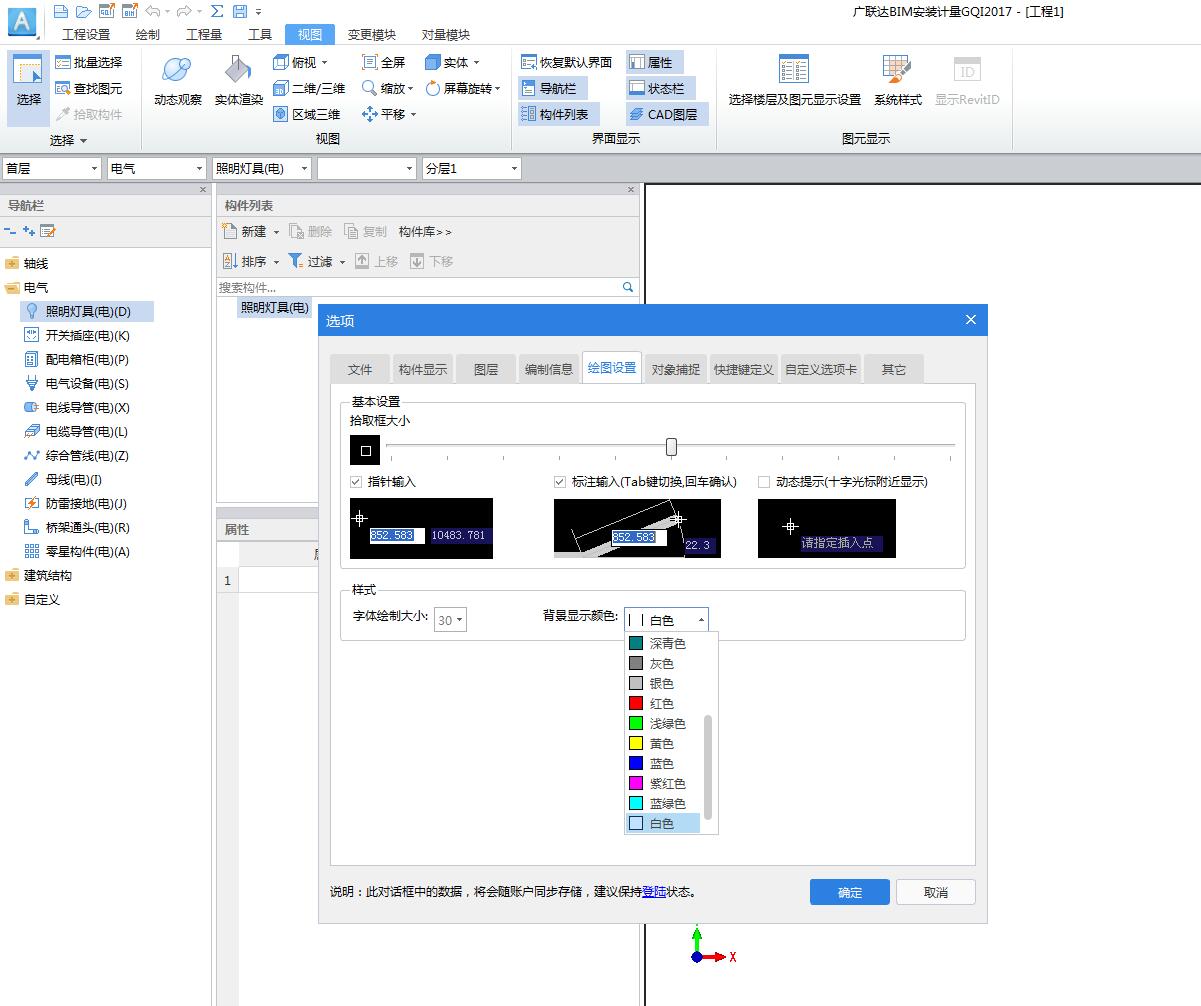Click the 搜索构件 search input field
The width and height of the screenshot is (1201, 1006).
tap(418, 287)
